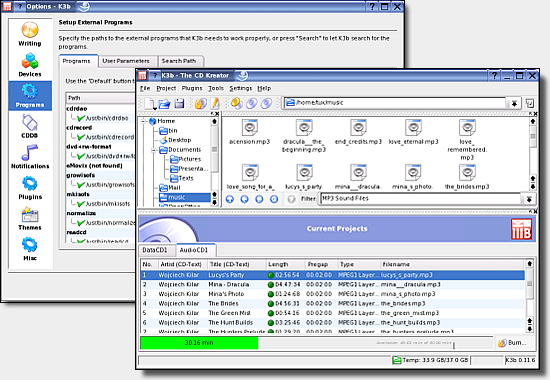The height and width of the screenshot is (380, 550).
Task: Click first blue navigation button beside Filter
Action: point(230,199)
